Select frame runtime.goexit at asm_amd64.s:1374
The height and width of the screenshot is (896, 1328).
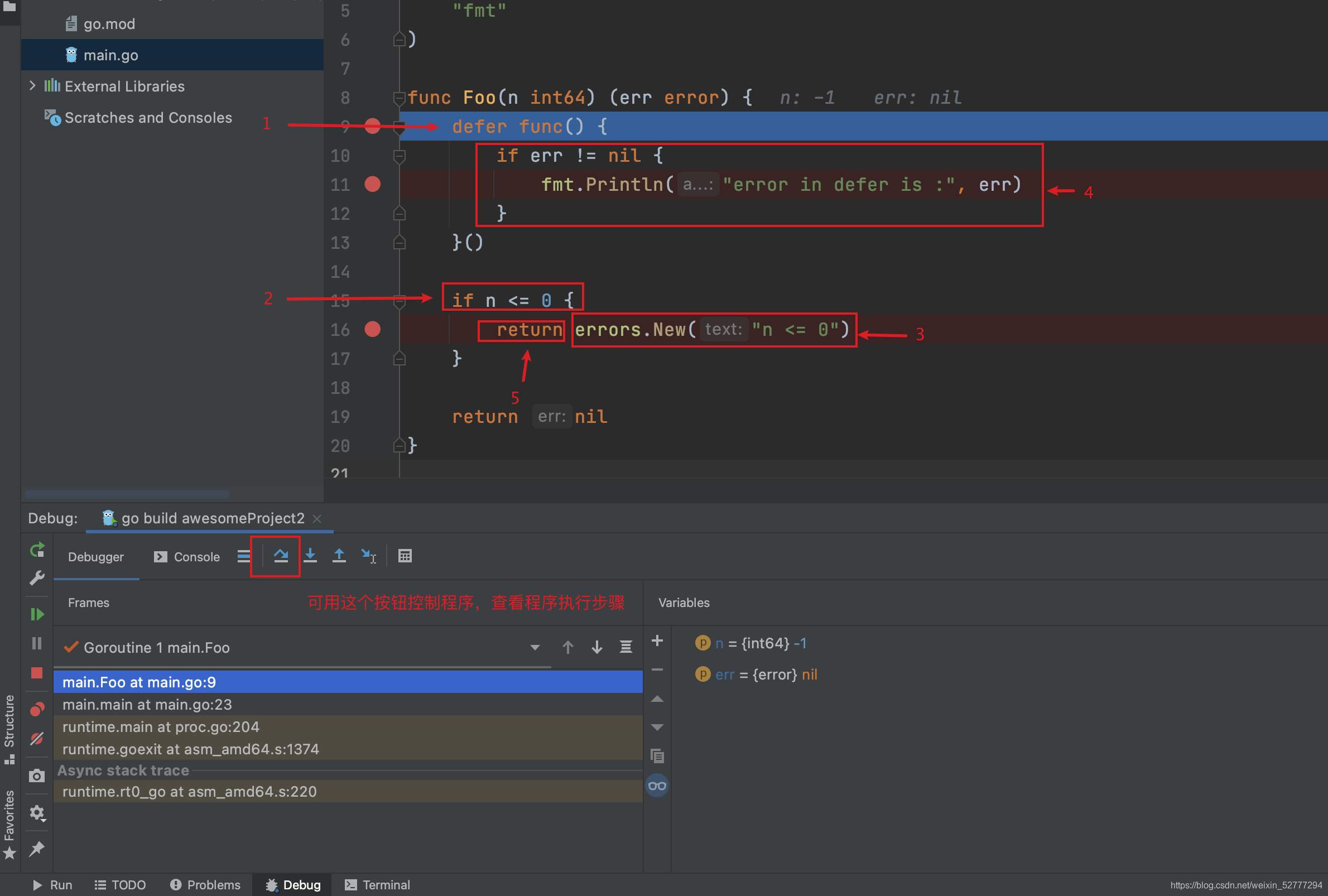(348, 749)
